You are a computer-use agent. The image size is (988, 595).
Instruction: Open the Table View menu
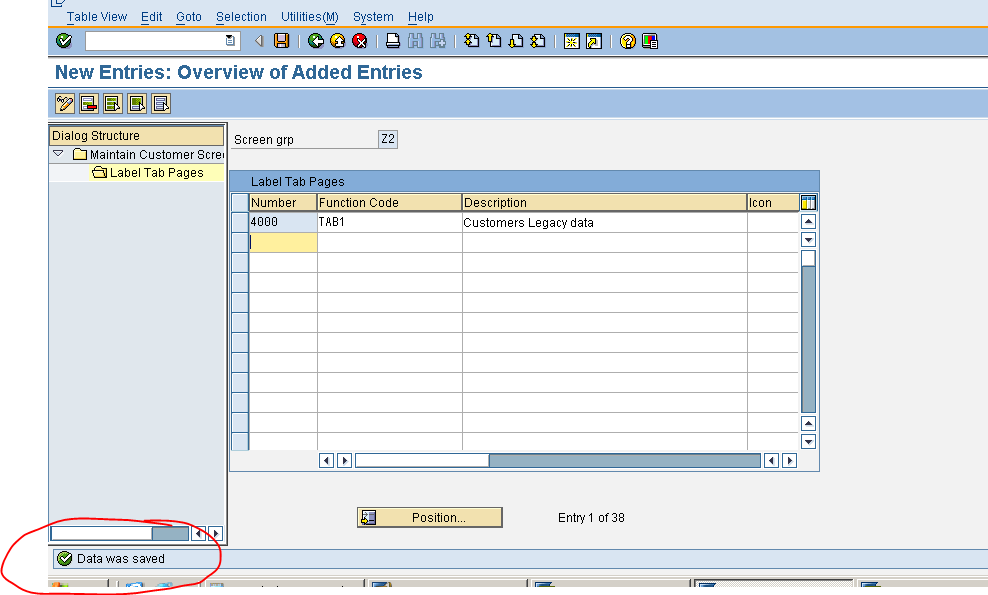pyautogui.click(x=96, y=16)
